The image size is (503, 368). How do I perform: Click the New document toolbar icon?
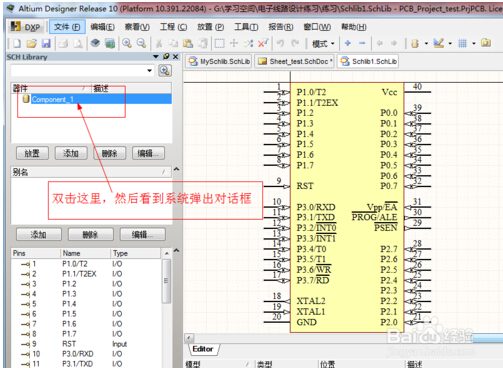pos(17,43)
